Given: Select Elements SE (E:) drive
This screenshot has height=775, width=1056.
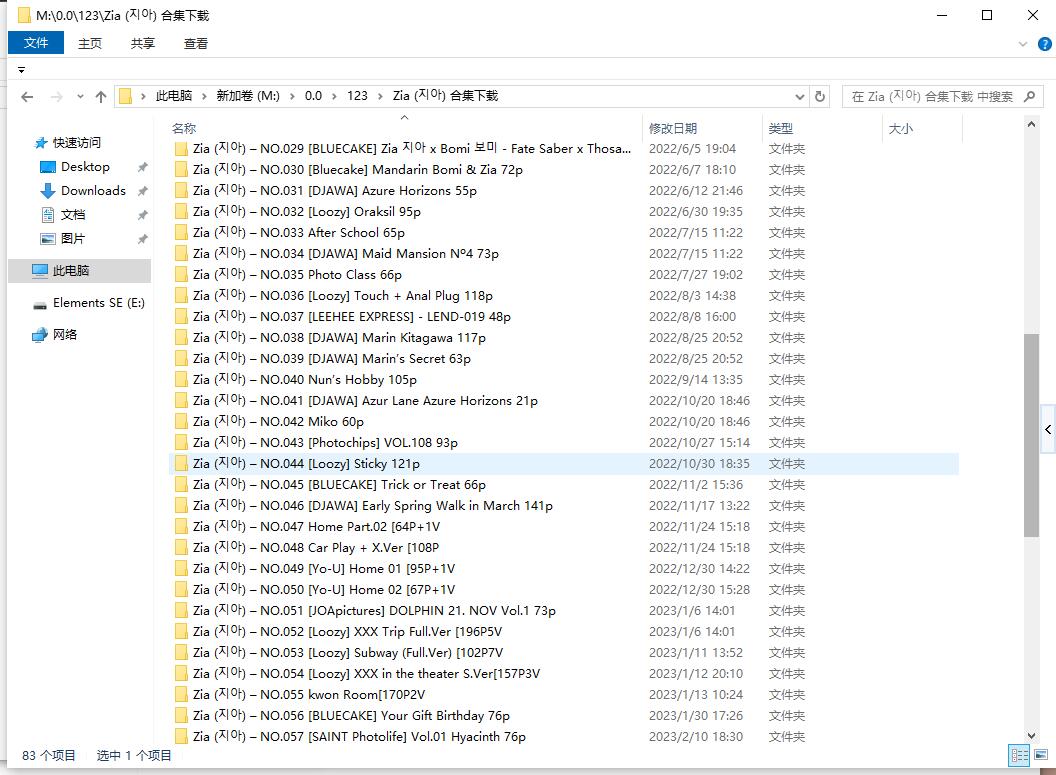Looking at the screenshot, I should click(98, 303).
